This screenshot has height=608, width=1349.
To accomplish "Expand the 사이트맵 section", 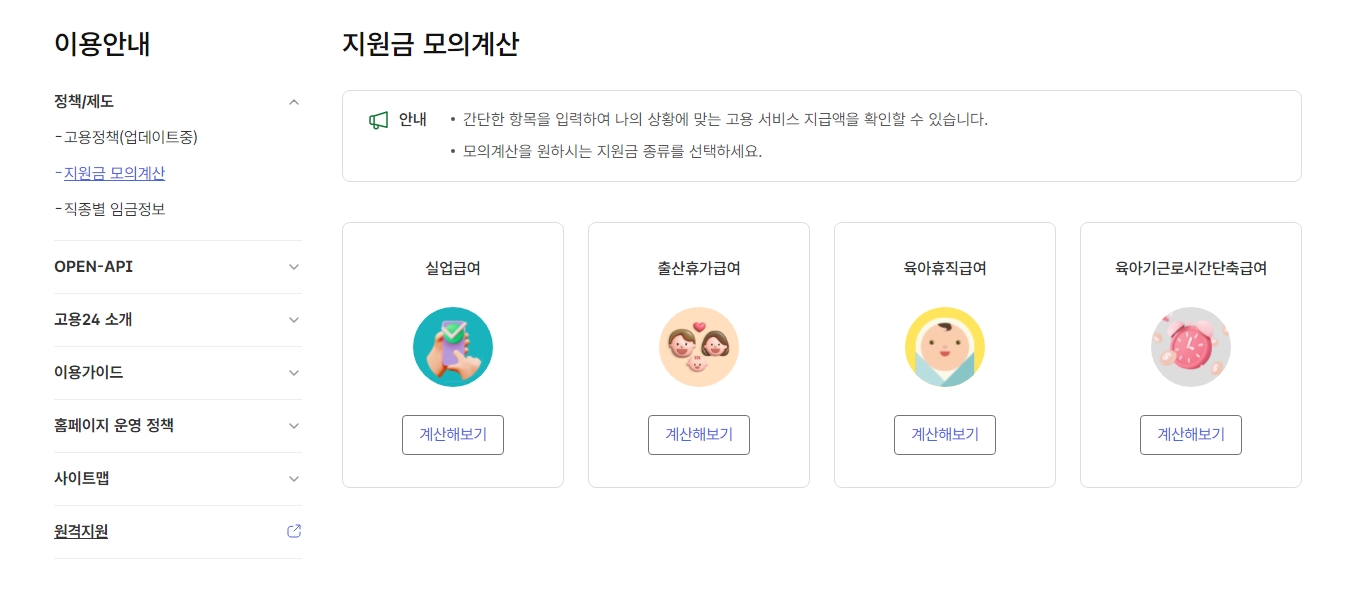I will tap(293, 478).
